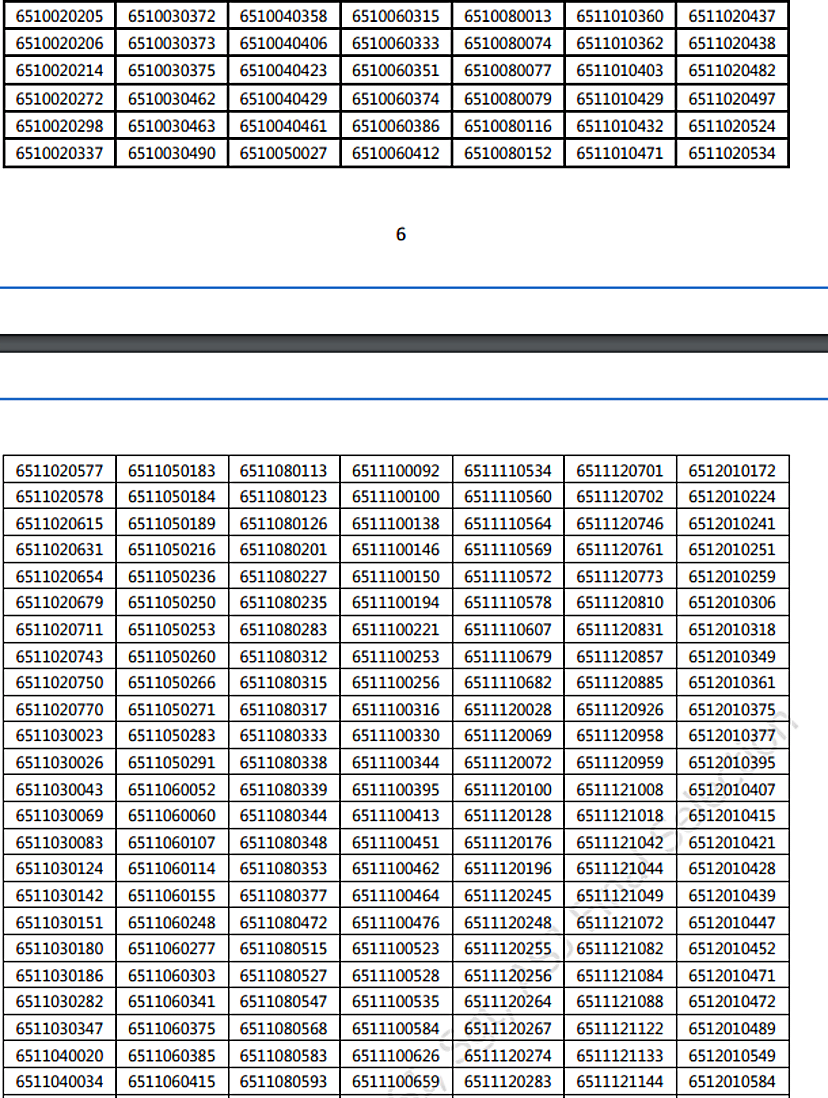The image size is (828, 1098).
Task: Click cell 6511120072
Action: [x=508, y=762]
